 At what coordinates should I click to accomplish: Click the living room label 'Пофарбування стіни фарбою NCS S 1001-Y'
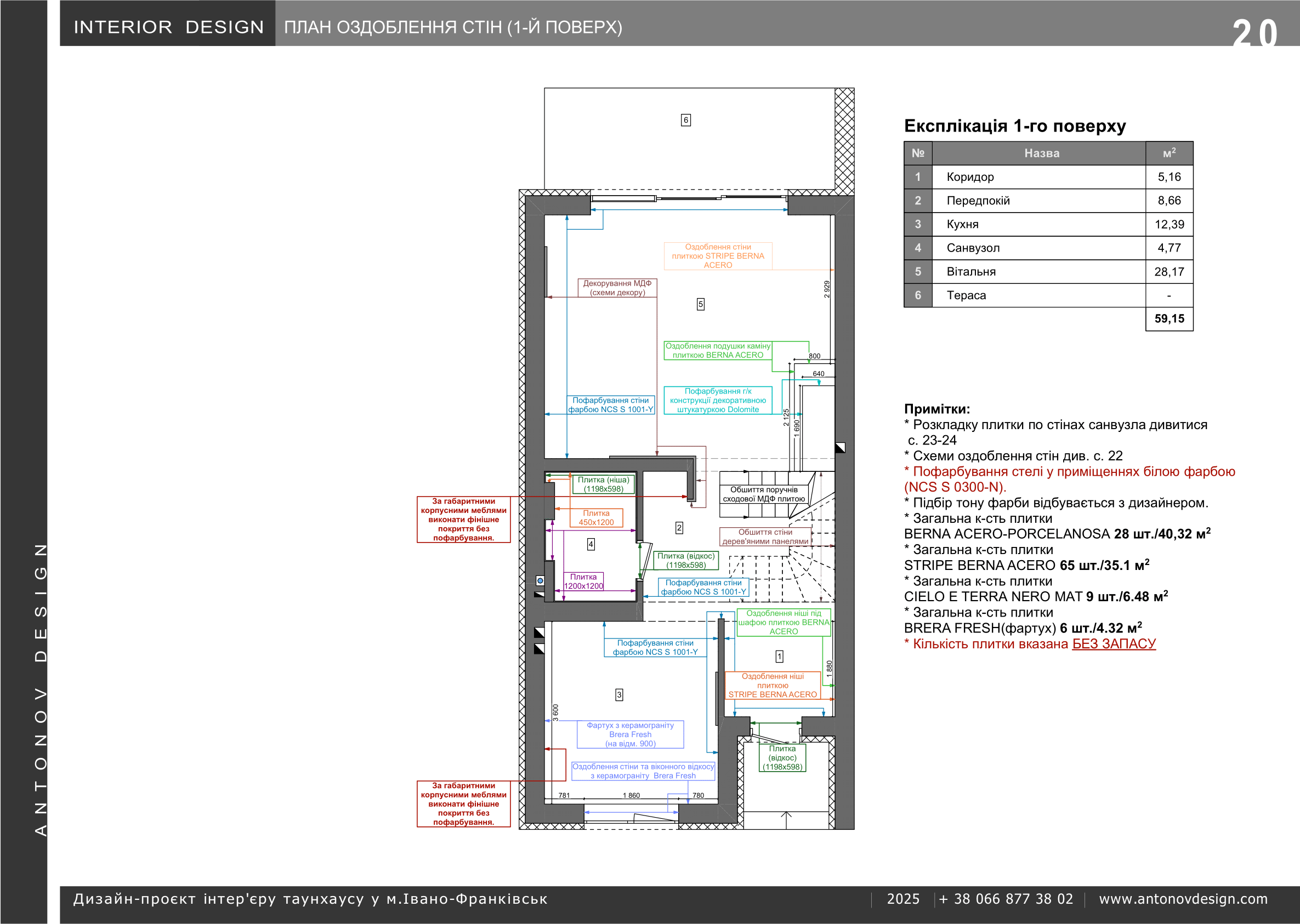click(611, 405)
